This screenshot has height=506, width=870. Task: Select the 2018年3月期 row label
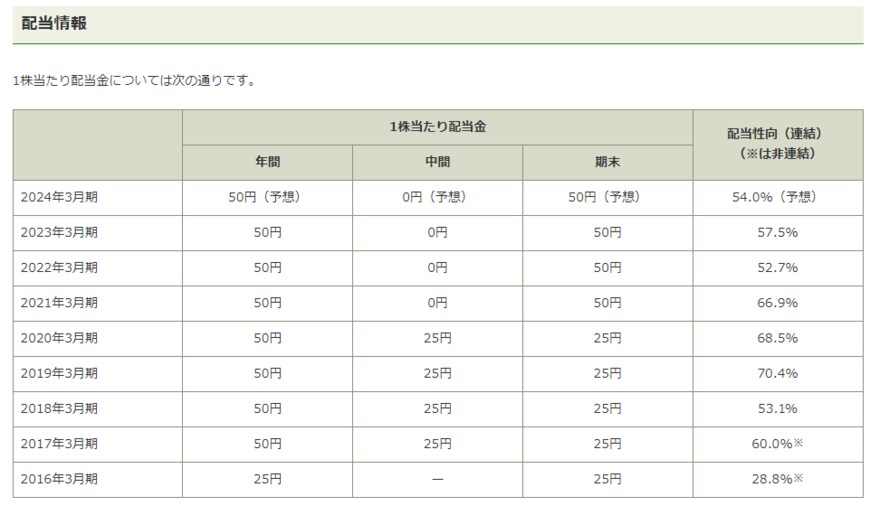59,408
